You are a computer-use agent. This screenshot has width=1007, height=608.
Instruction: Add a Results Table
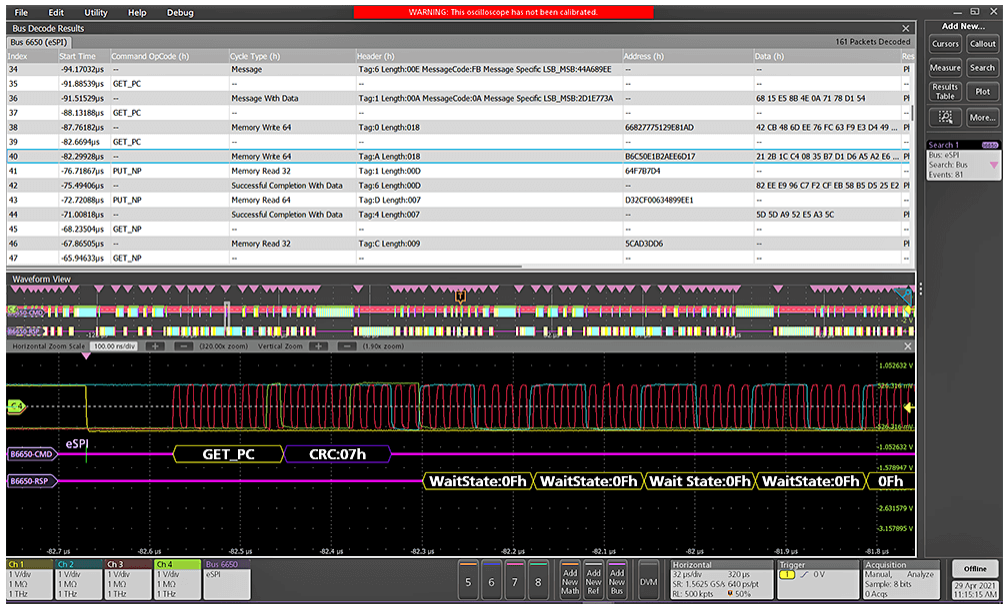click(x=945, y=91)
